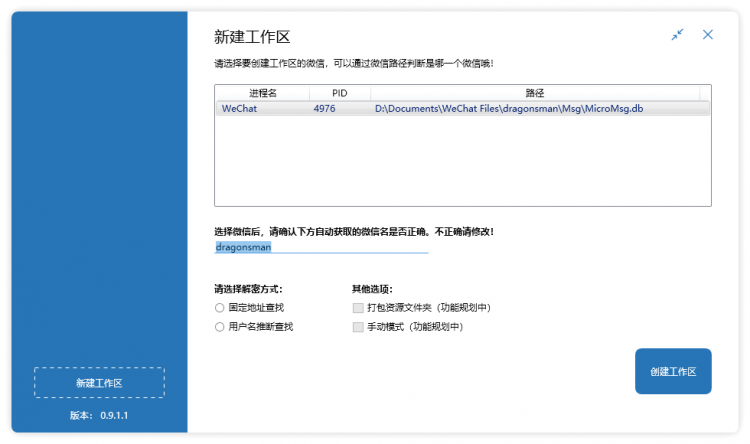Click the 其他选项 heading
Screen dimensions: 750x444
click(372, 289)
